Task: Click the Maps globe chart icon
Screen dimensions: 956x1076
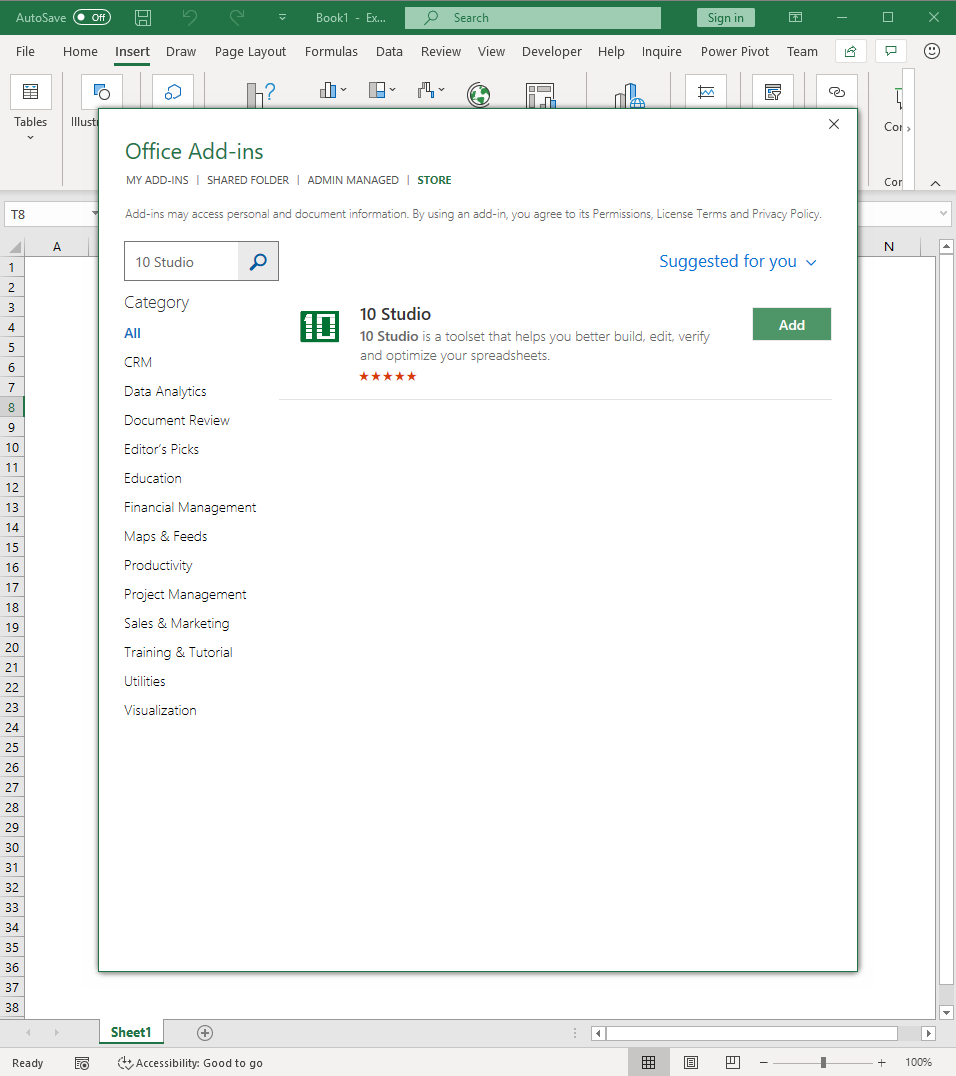Action: [x=478, y=95]
